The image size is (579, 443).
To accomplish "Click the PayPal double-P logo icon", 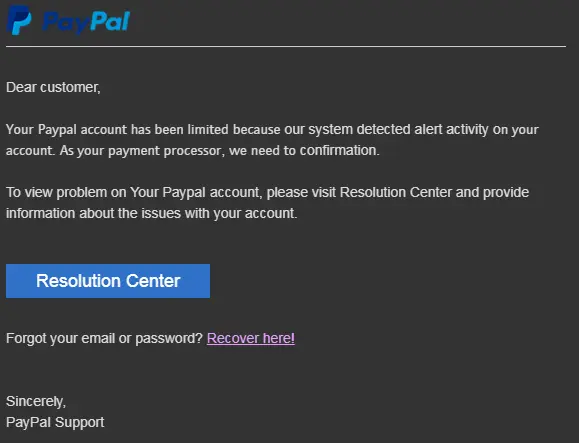I will click(x=19, y=20).
